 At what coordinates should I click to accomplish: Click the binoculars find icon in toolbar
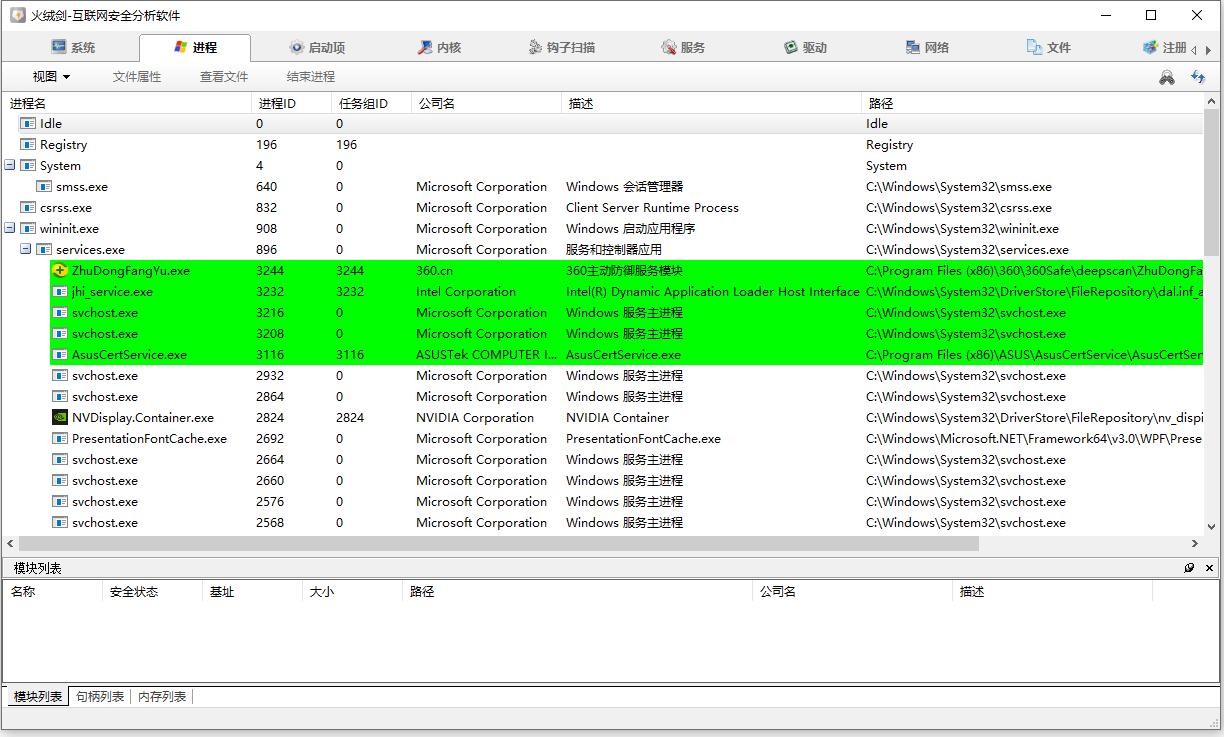pyautogui.click(x=1166, y=77)
